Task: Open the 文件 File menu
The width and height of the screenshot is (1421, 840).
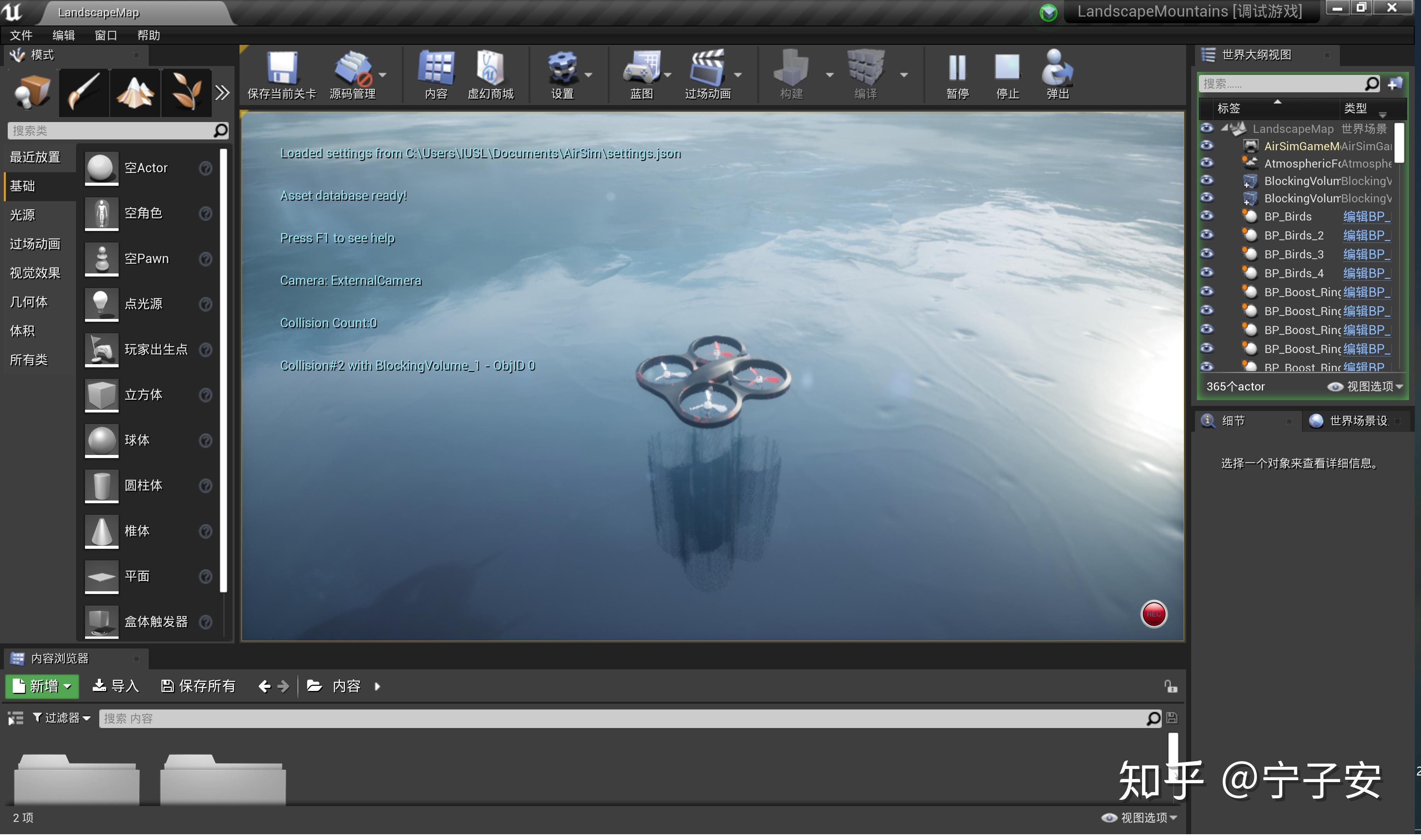Action: (22, 35)
